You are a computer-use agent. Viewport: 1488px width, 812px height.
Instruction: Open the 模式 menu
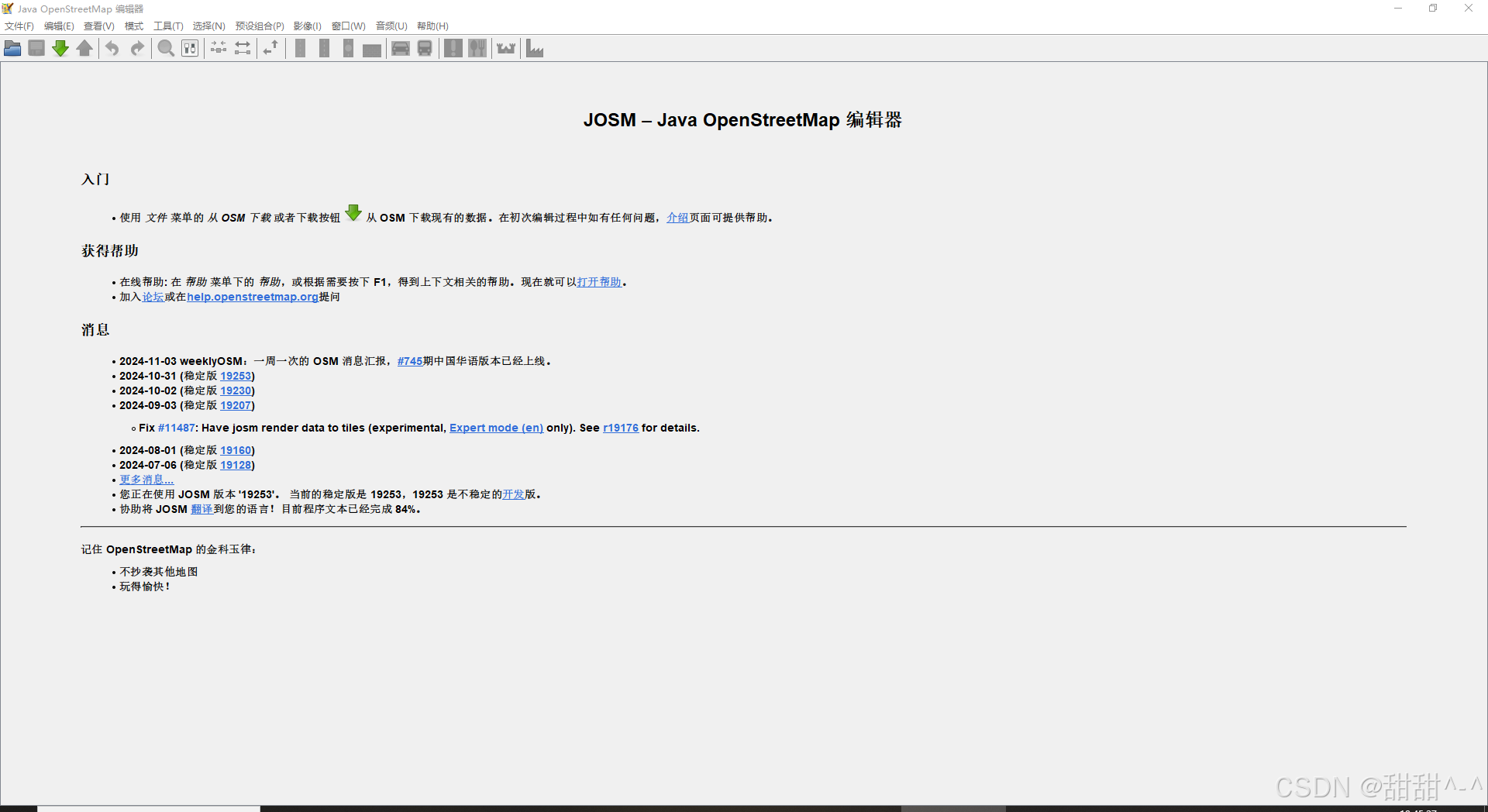(134, 26)
